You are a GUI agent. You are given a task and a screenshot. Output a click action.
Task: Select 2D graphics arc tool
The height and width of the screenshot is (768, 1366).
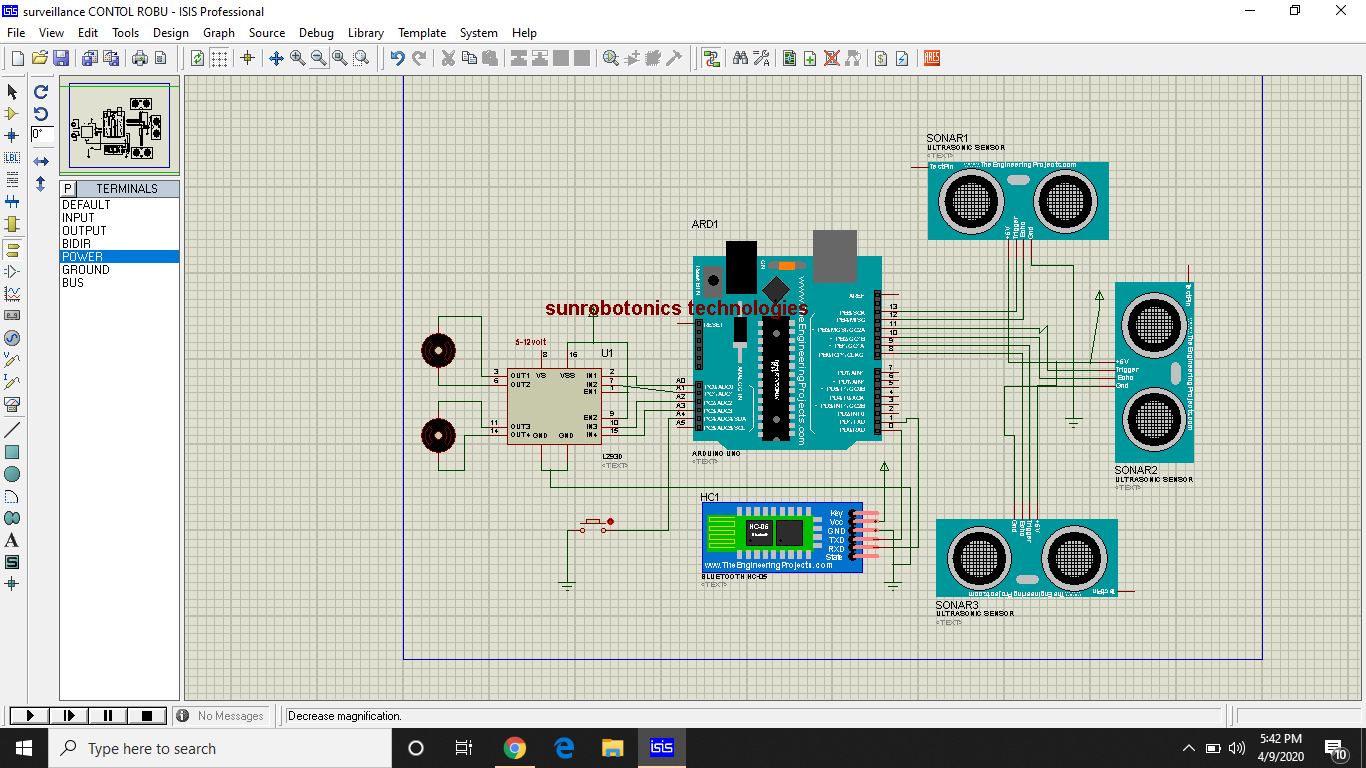point(12,496)
